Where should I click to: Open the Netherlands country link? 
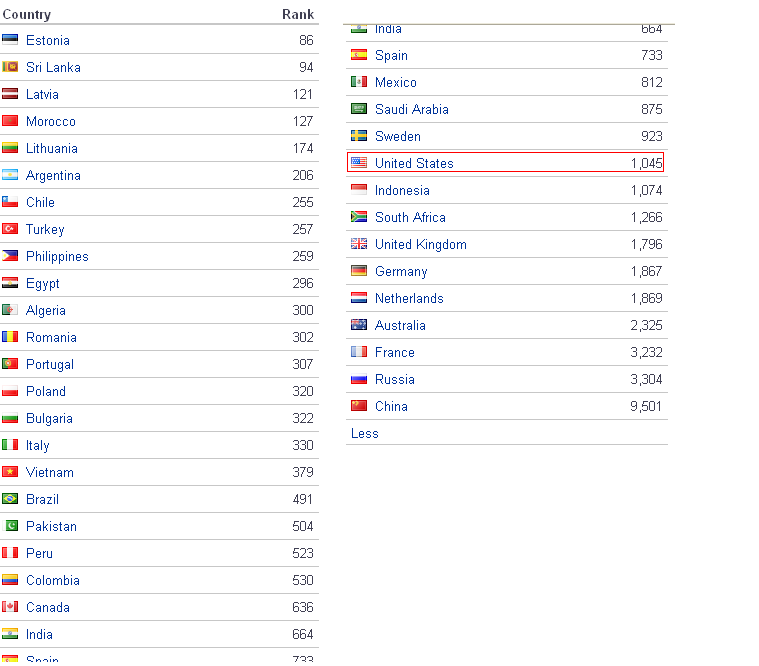coord(409,298)
